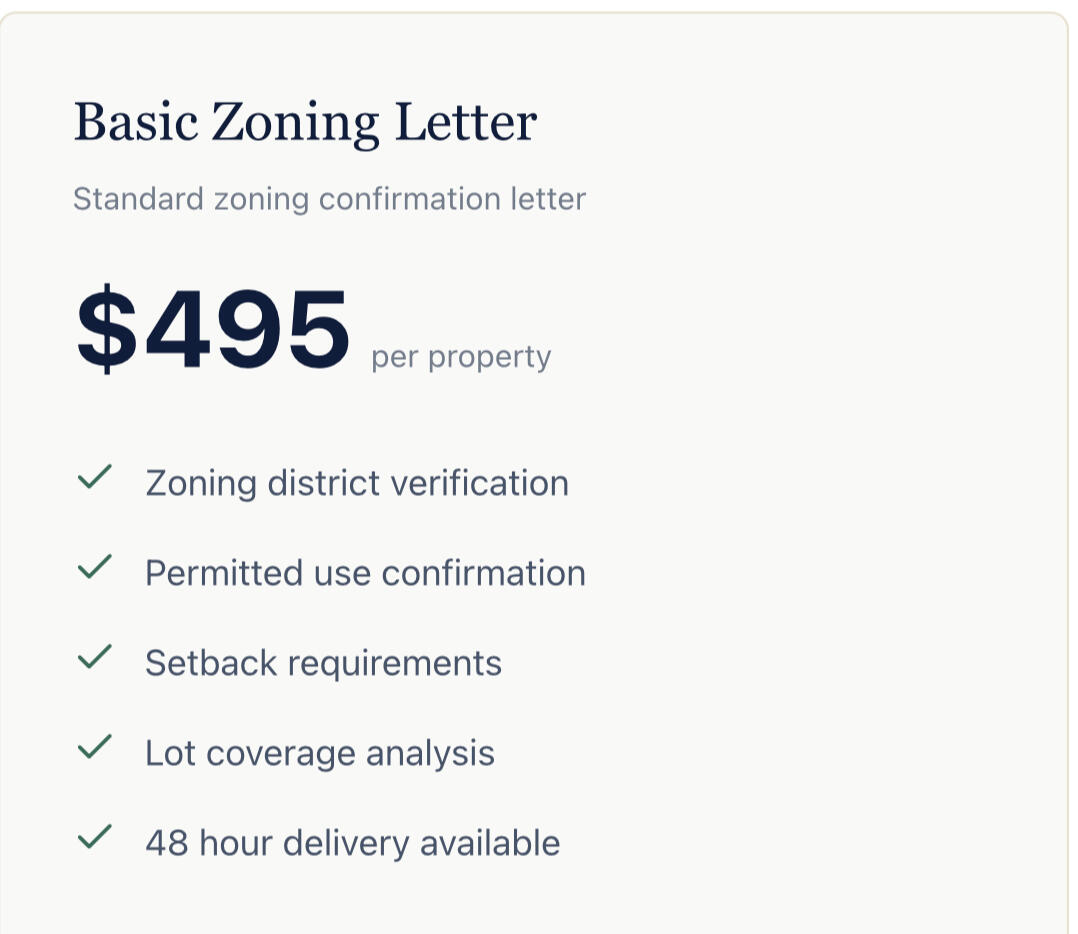Click the checkmark beside Lot coverage analysis

point(94,748)
